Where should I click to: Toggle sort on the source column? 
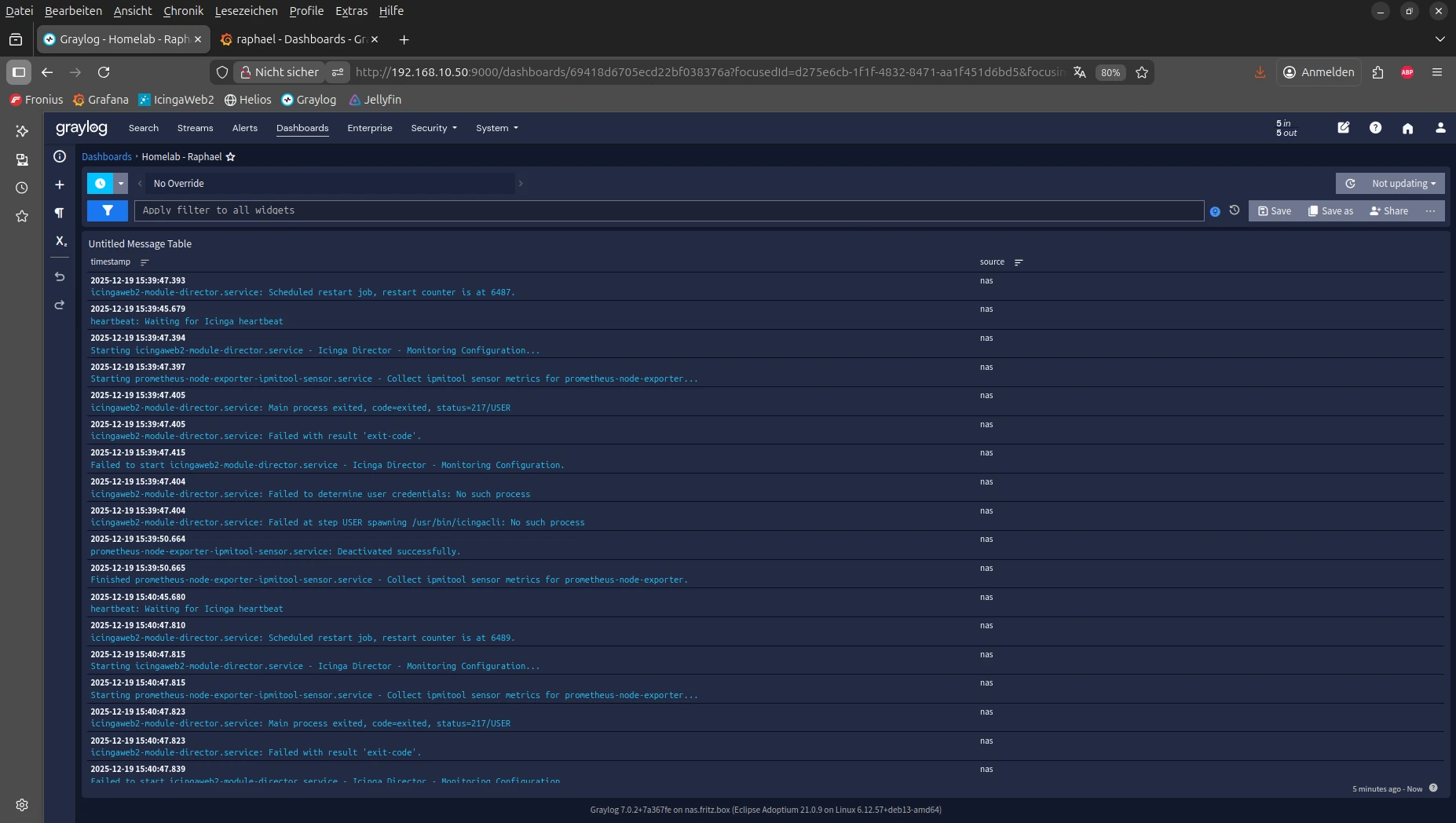pos(1019,262)
